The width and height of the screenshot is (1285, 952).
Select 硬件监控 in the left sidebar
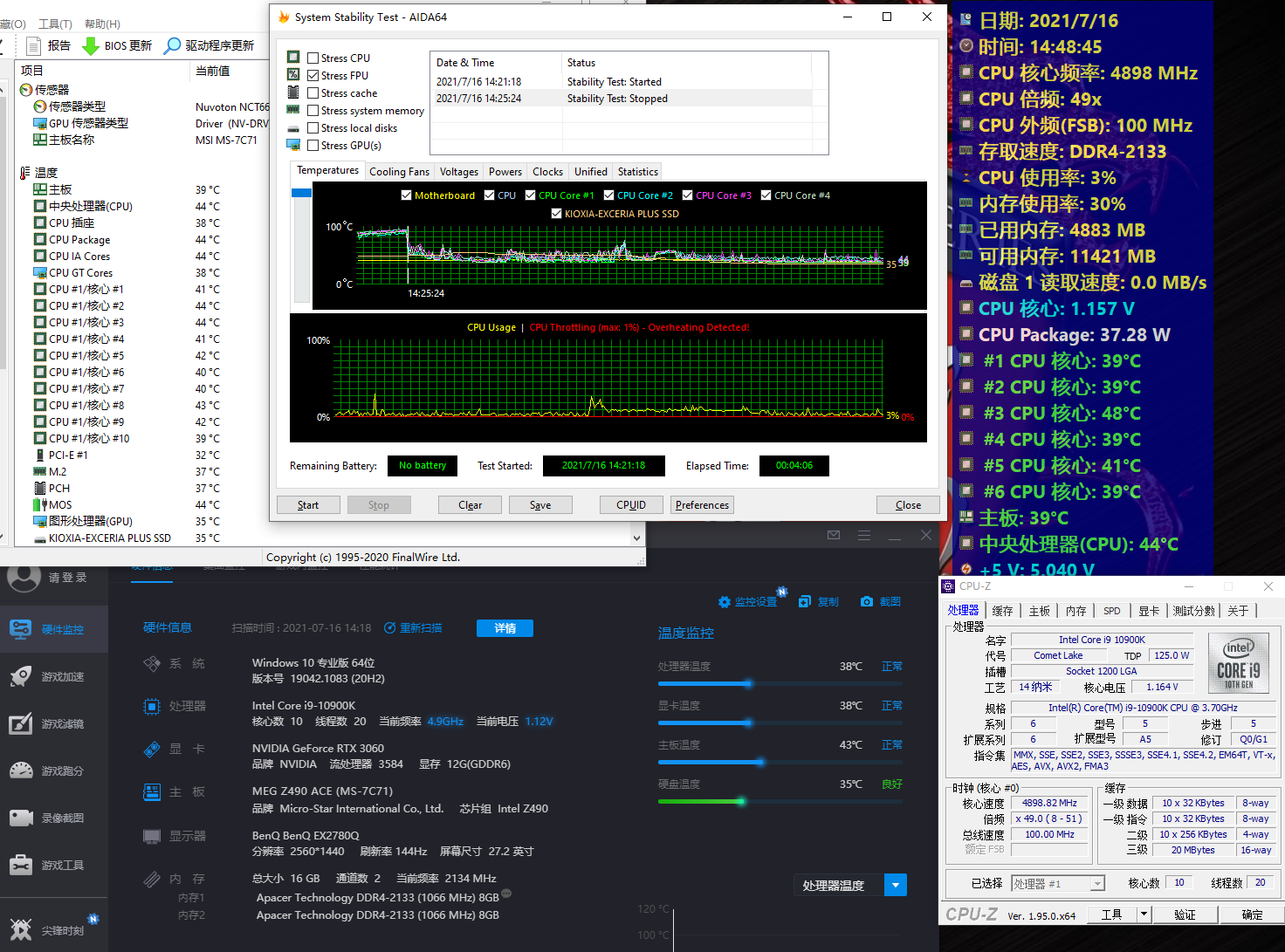point(54,629)
